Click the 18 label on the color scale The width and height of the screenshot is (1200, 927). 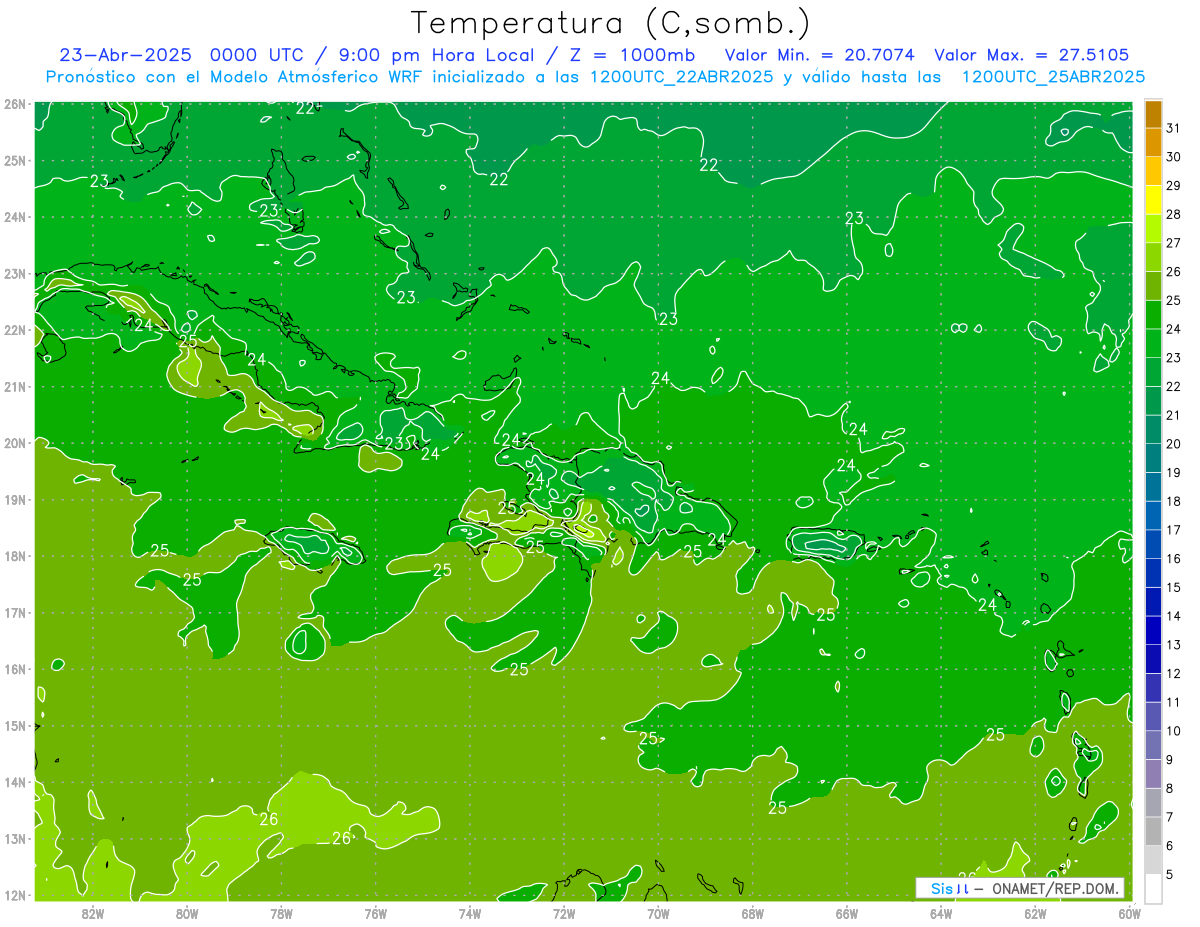(x=1174, y=501)
